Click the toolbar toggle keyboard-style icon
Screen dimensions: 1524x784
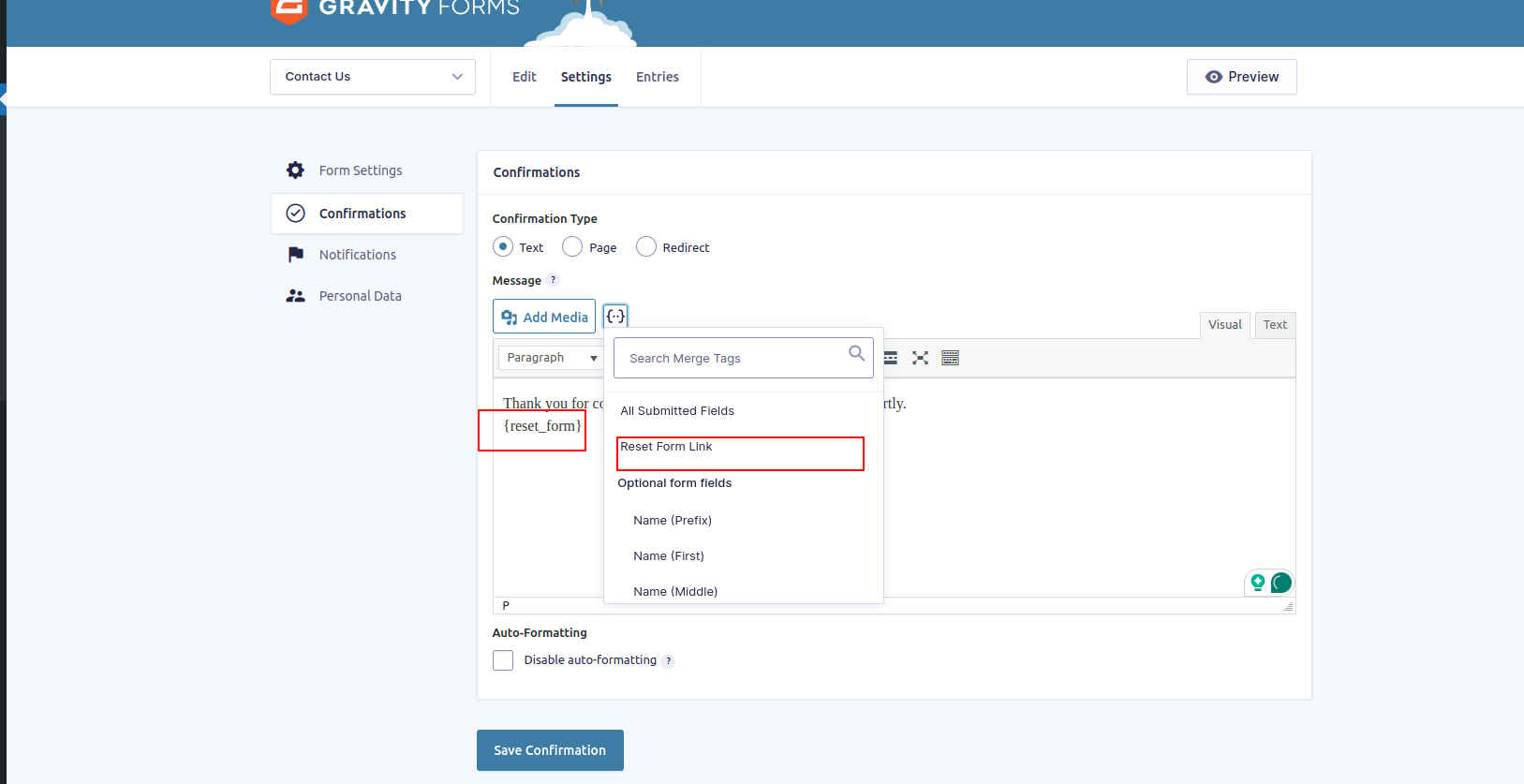pyautogui.click(x=950, y=358)
